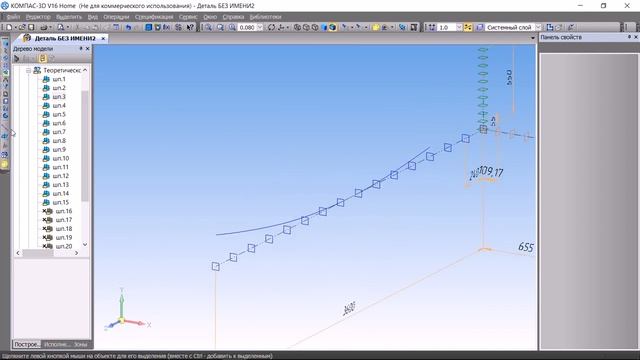Switch to the Исполне... tab
The width and height of the screenshot is (640, 360).
[x=57, y=344]
